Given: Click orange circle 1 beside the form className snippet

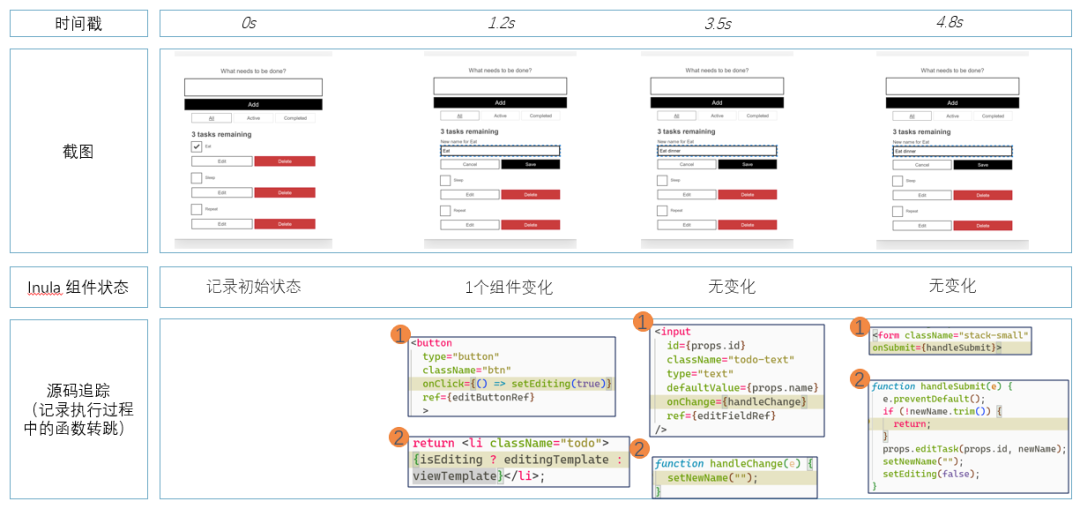Looking at the screenshot, I should (x=860, y=328).
